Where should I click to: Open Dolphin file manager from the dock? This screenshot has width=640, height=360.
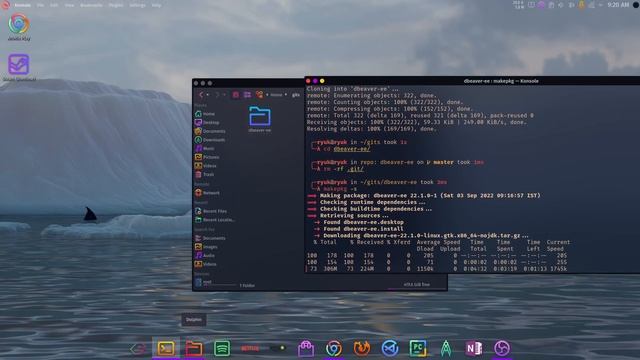tap(194, 348)
